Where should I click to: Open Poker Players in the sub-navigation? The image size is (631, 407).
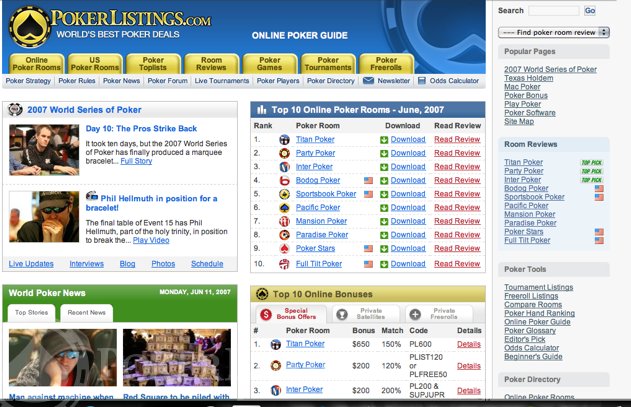click(x=278, y=81)
